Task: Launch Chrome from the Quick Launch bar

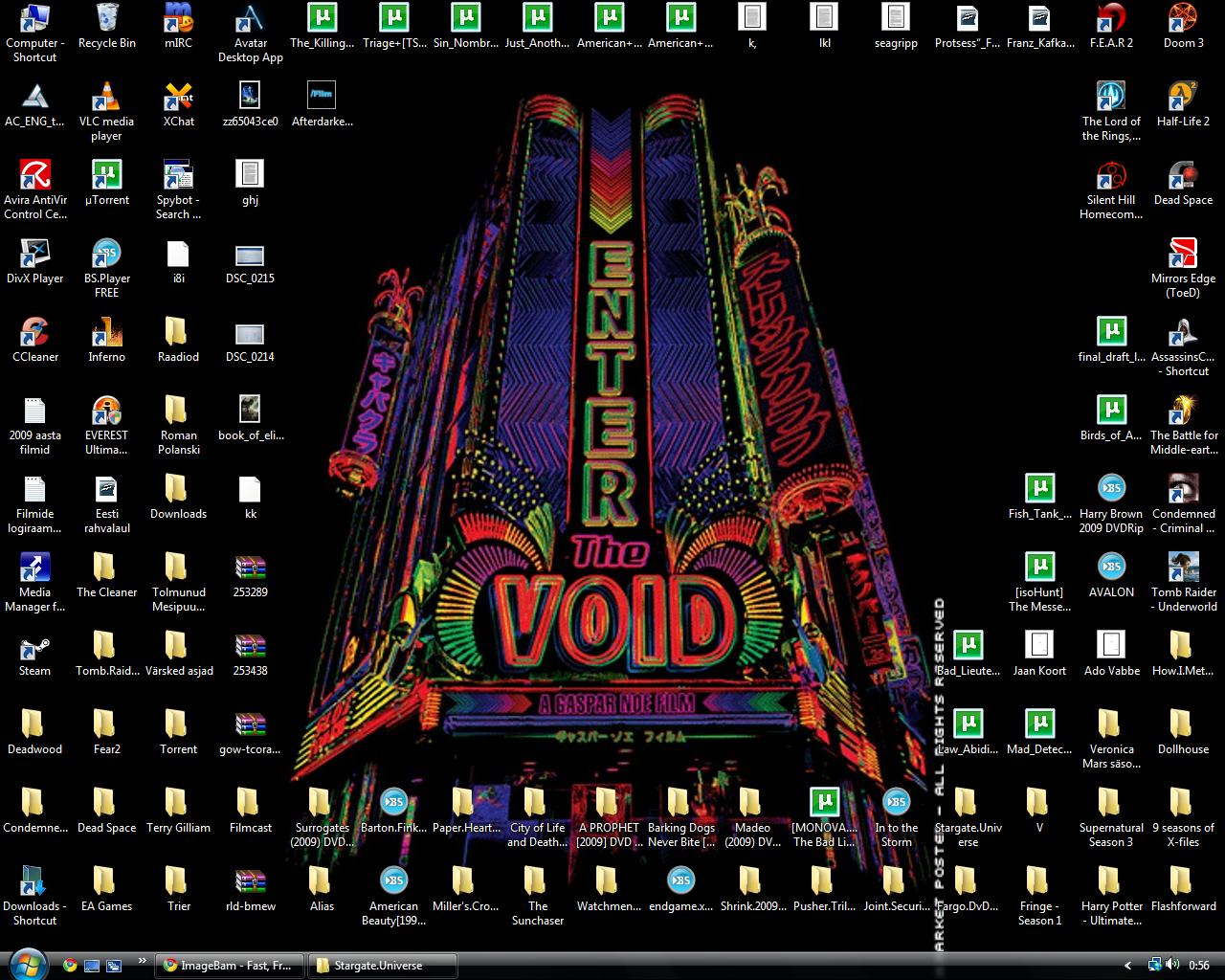Action: click(x=69, y=965)
